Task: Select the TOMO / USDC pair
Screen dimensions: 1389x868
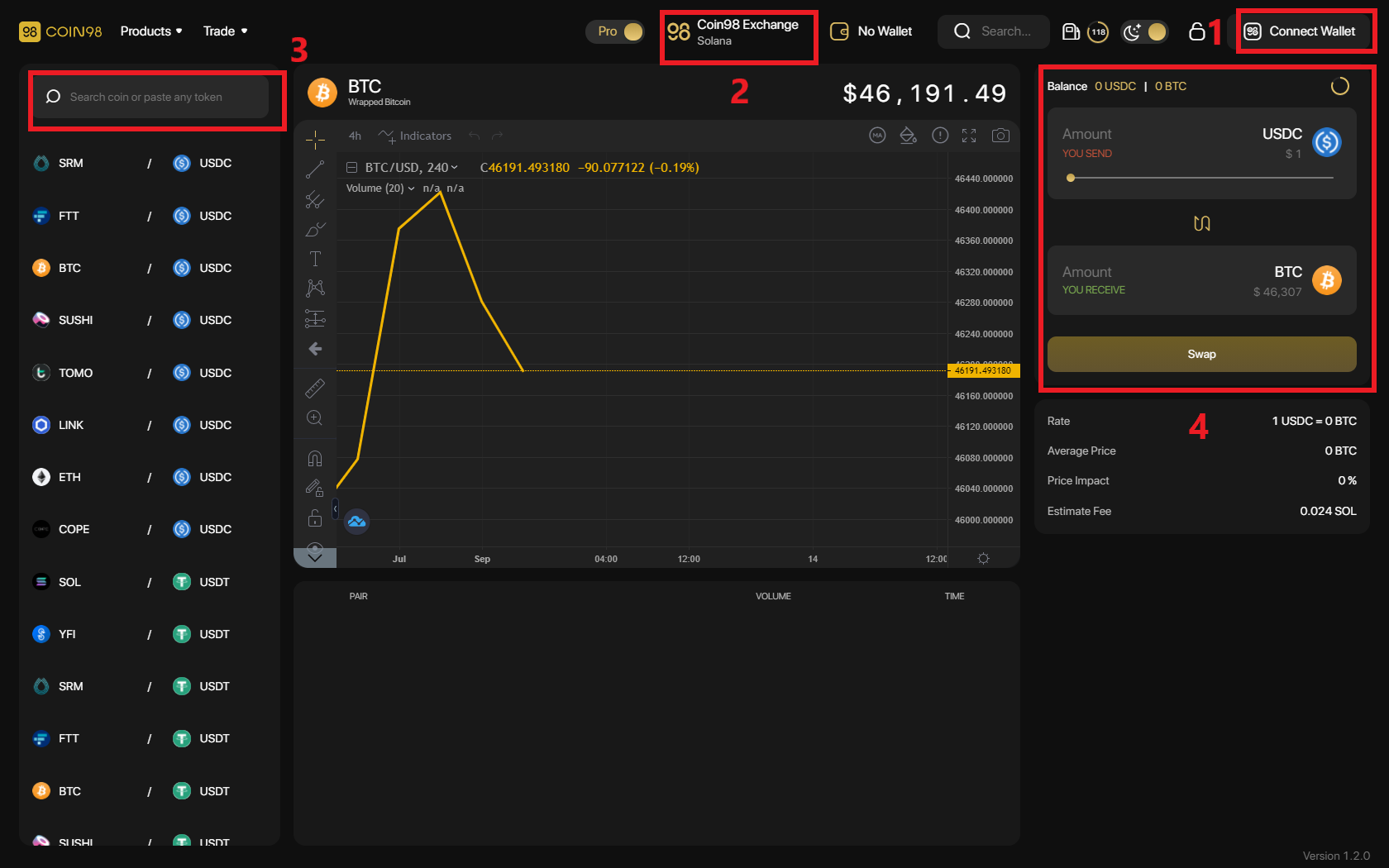Action: tap(149, 373)
